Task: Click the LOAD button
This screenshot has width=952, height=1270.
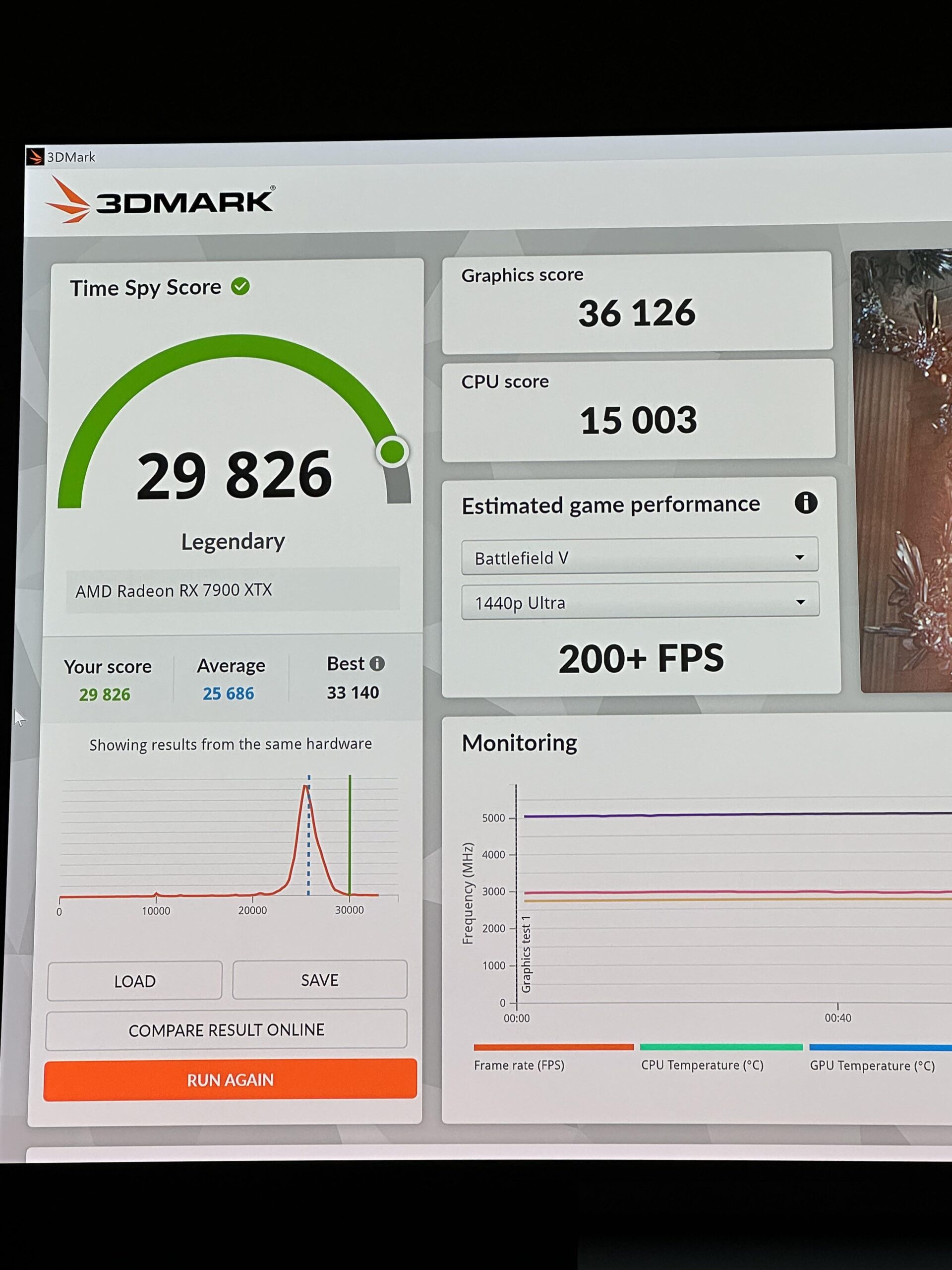Action: pos(135,981)
